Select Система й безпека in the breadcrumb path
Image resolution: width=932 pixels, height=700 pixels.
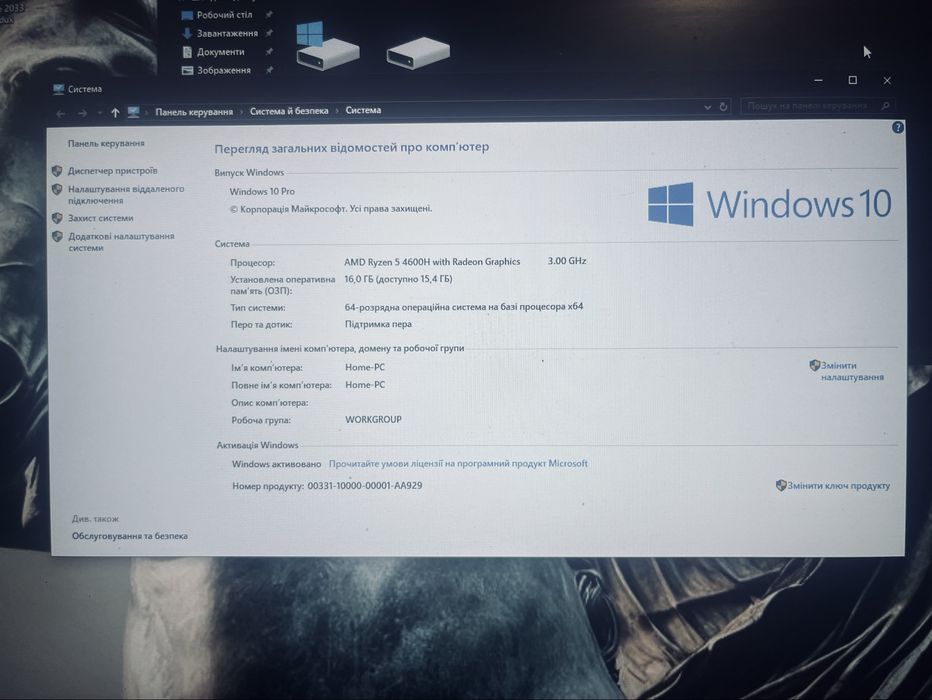tap(289, 111)
